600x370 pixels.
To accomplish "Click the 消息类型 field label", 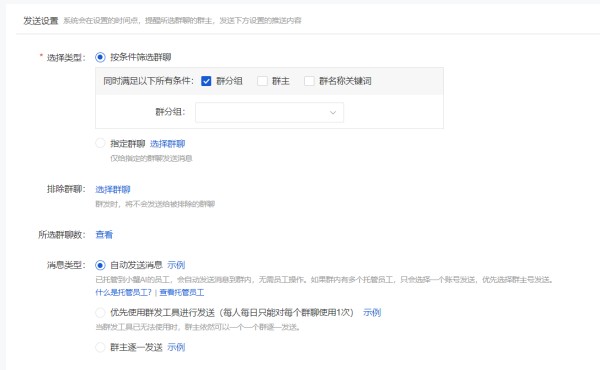I will click(x=66, y=265).
